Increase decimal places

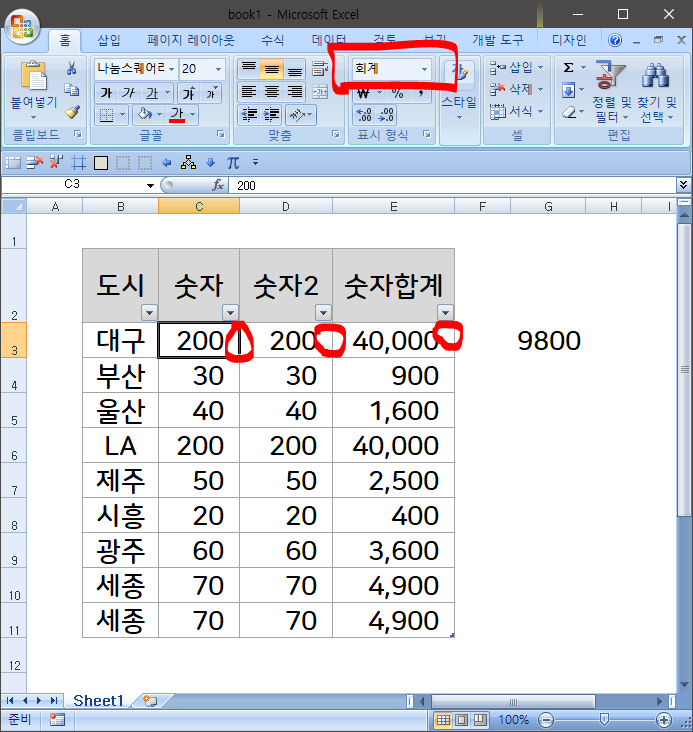364,115
